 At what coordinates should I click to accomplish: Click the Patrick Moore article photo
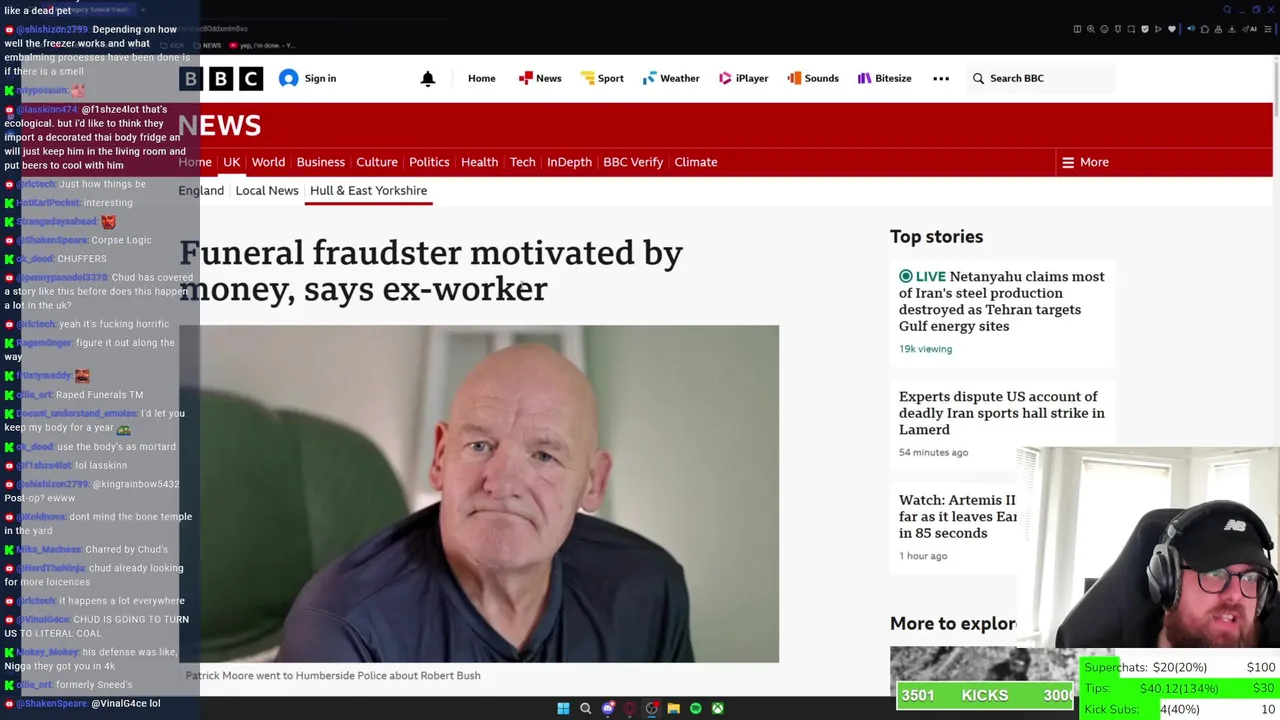click(479, 494)
